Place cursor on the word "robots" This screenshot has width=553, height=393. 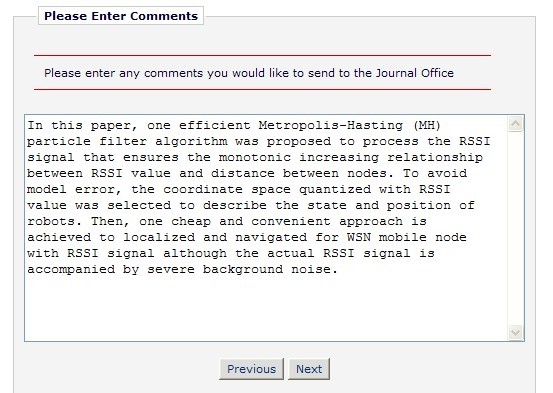click(x=54, y=222)
